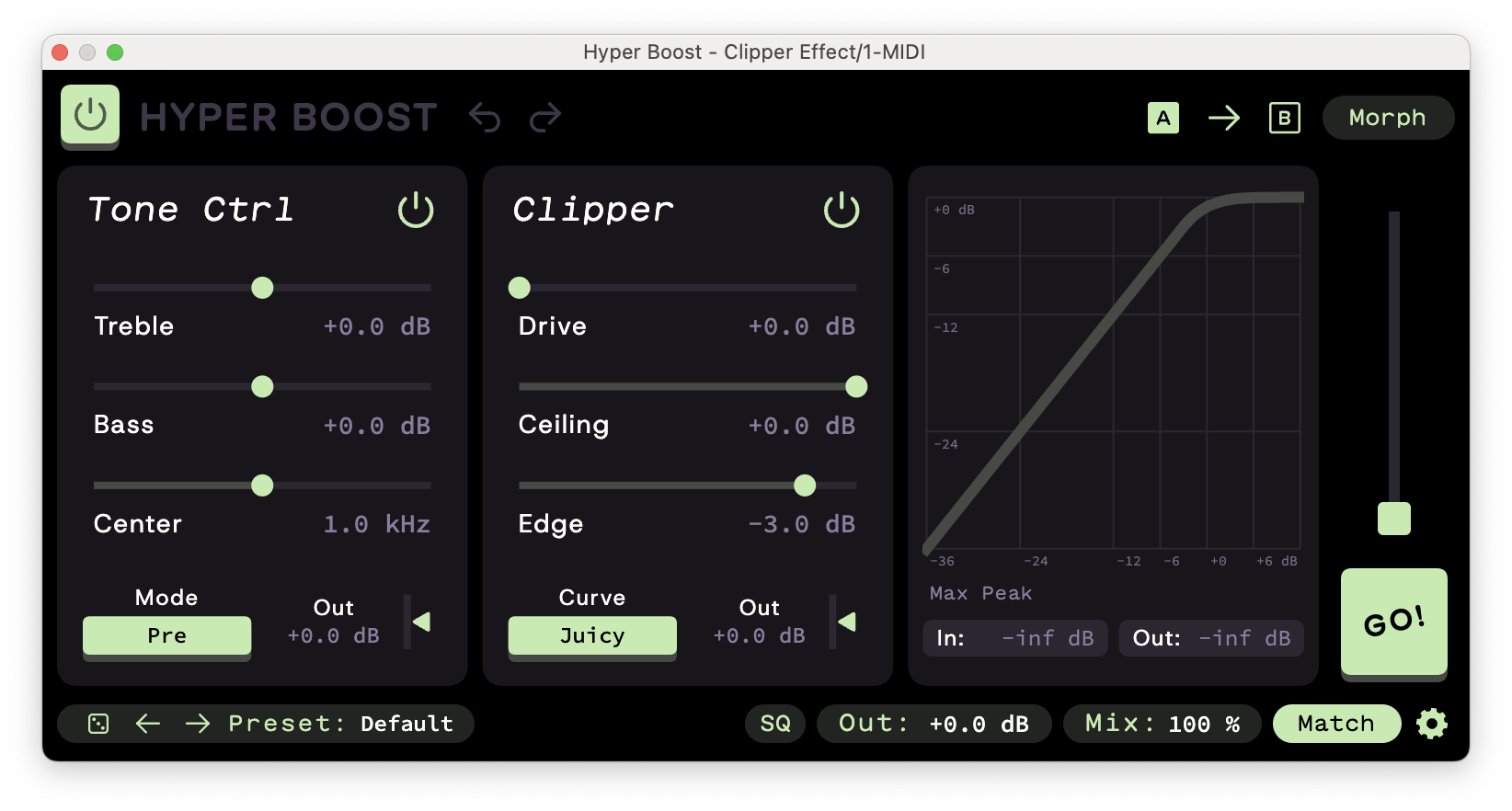This screenshot has height=811, width=1512.
Task: Click the Mix 100 % field
Action: click(x=1163, y=724)
